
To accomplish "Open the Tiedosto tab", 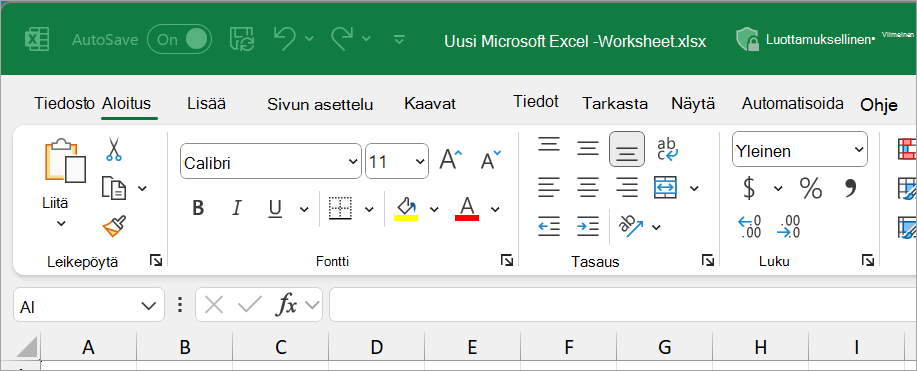I will click(64, 104).
